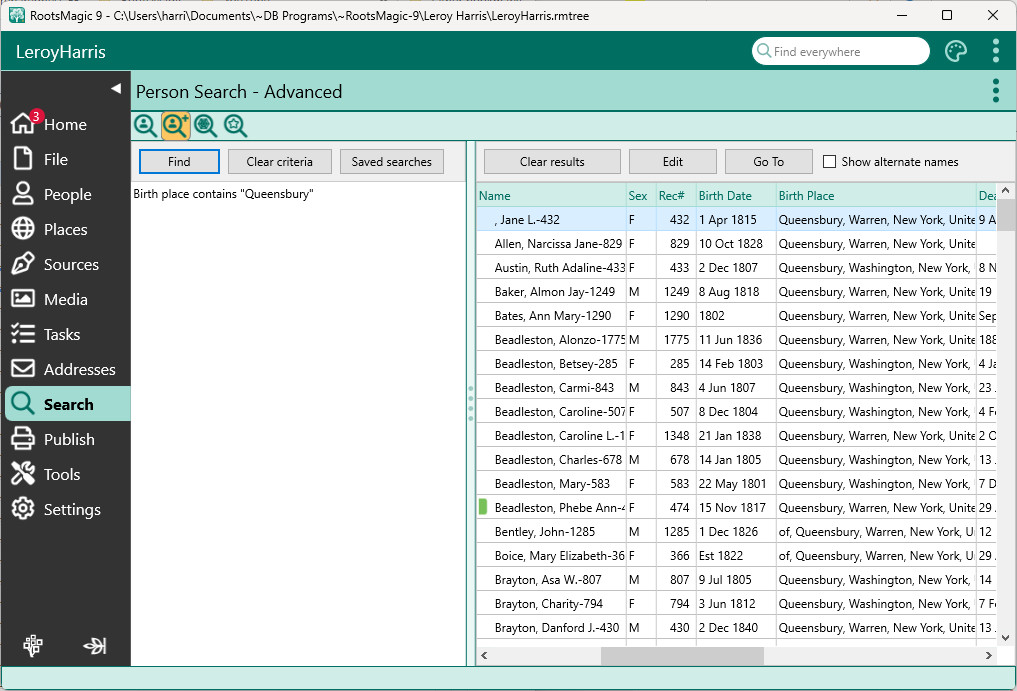
Task: Go to the People section
Action: coord(66,195)
